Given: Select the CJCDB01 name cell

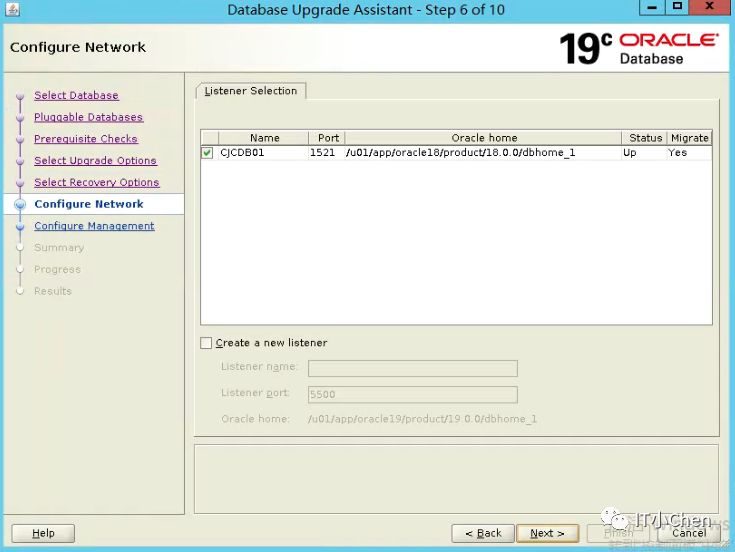Looking at the screenshot, I should [x=263, y=153].
